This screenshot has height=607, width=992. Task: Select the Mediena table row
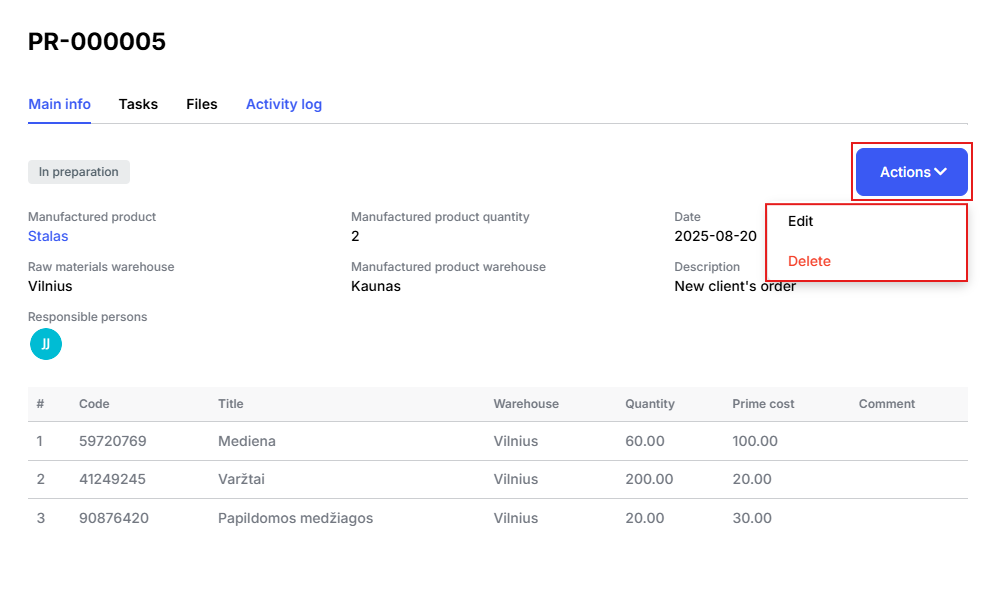(498, 441)
